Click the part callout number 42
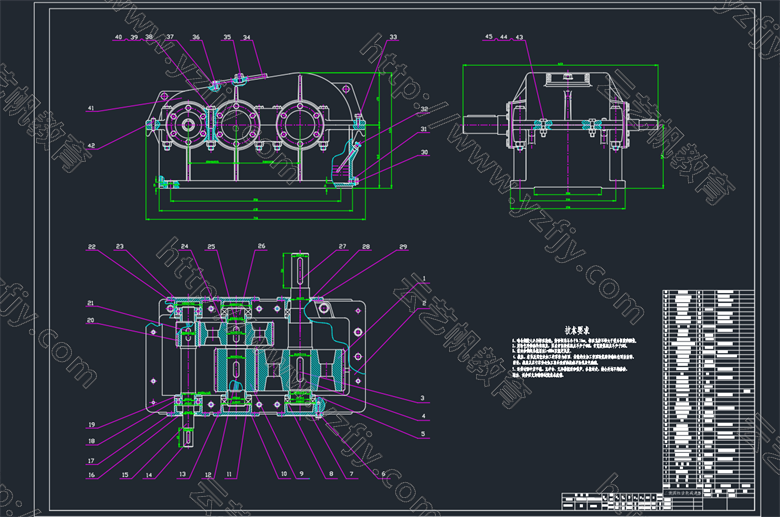Screen dimensions: 780x517 tap(91, 146)
